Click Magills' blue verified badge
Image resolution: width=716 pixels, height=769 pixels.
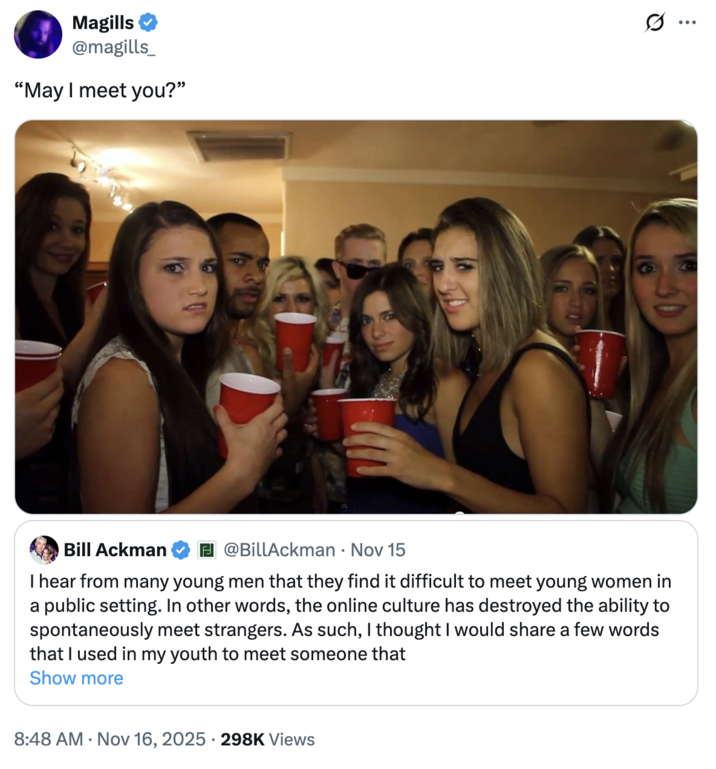coord(147,22)
